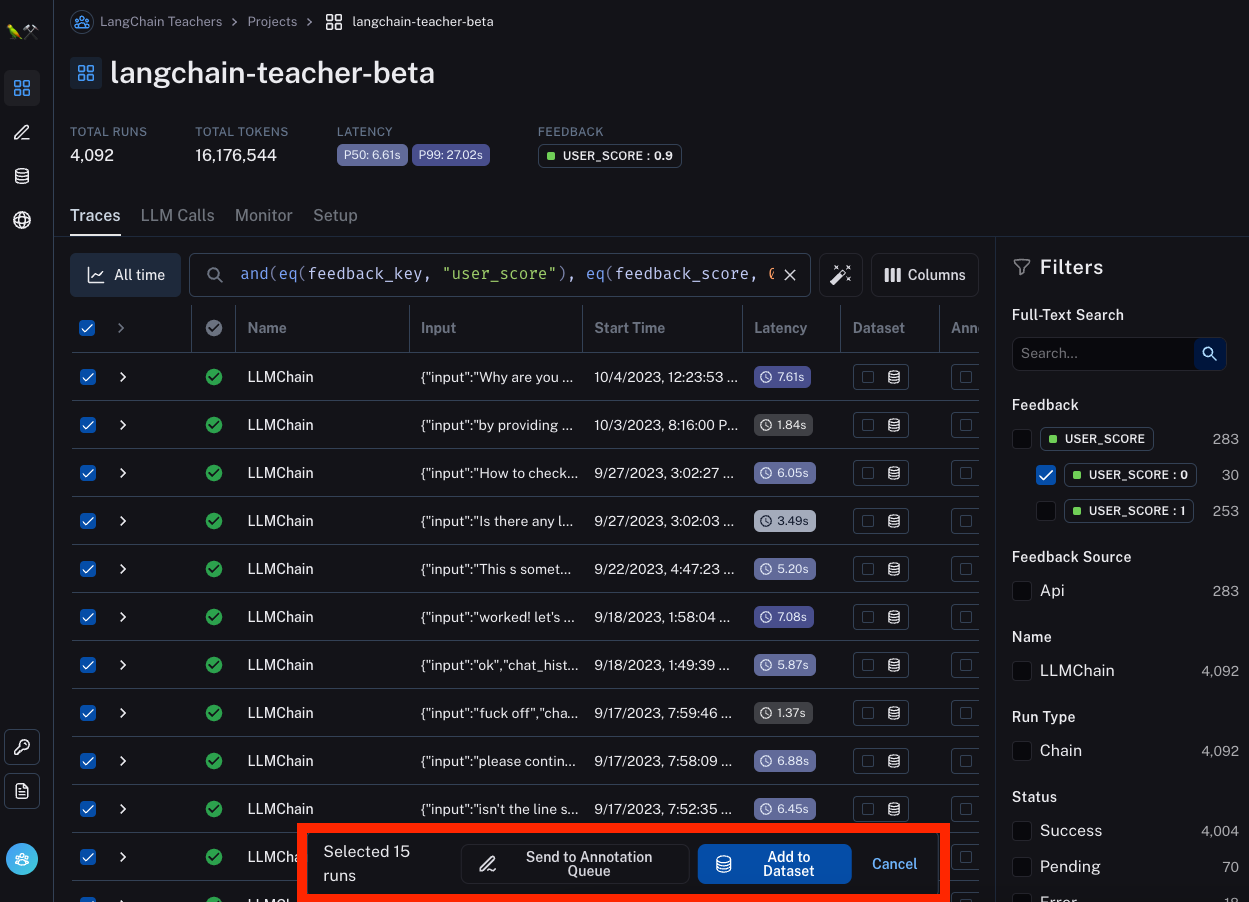
Task: Click the Add to Dataset button
Action: click(x=774, y=864)
